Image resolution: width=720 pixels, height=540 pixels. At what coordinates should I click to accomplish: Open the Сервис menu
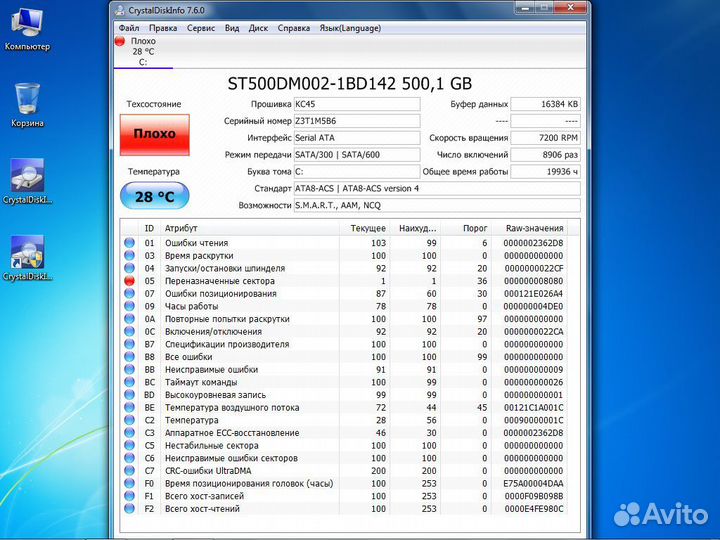[201, 28]
